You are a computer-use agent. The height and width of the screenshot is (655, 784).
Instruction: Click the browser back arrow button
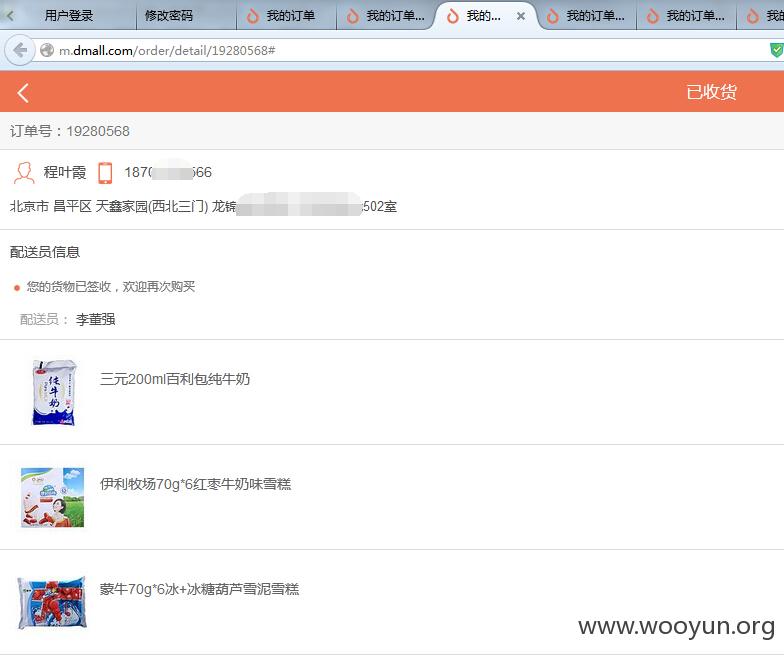click(x=20, y=50)
